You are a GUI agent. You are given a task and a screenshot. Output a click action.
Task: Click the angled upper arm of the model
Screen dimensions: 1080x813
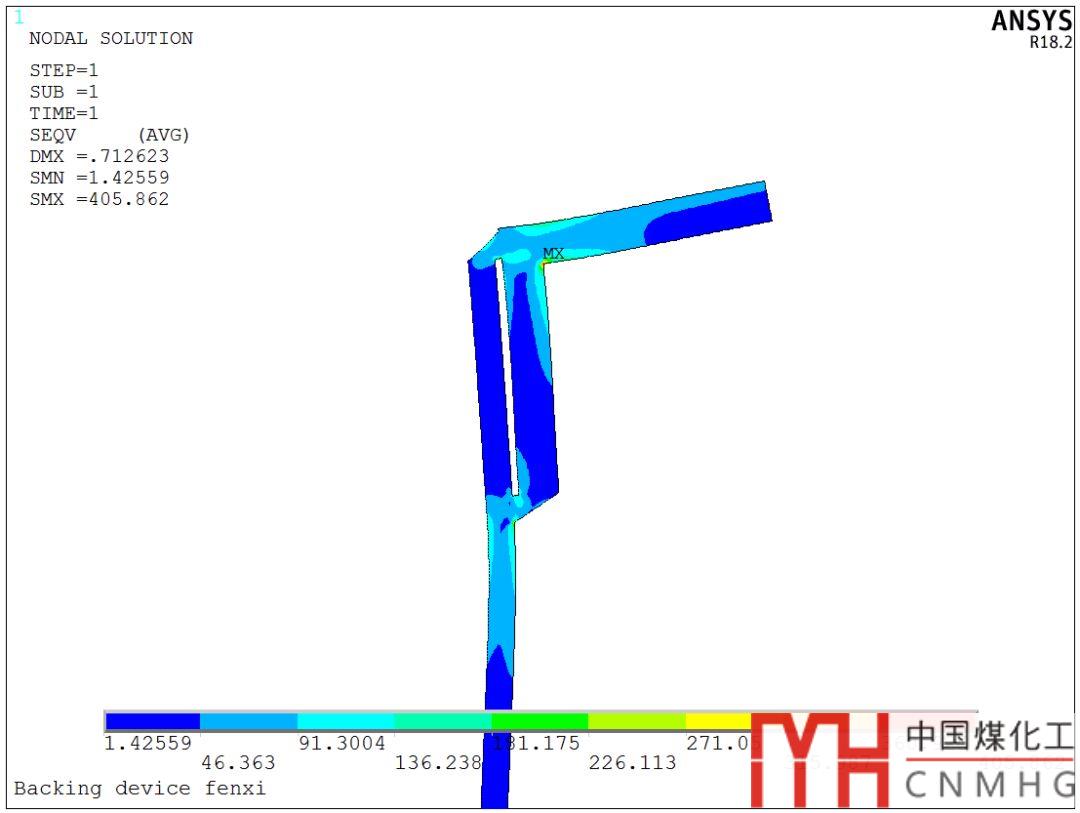click(x=634, y=220)
